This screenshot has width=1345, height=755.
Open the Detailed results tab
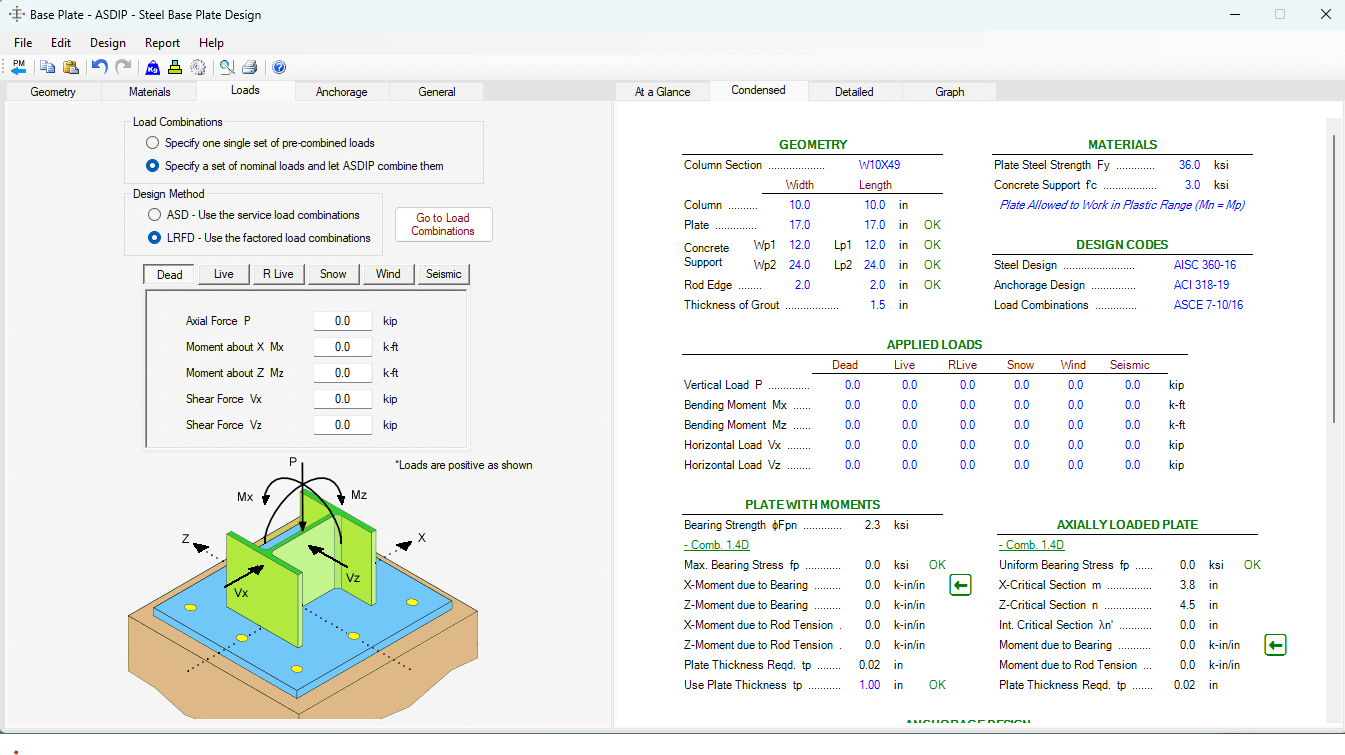[854, 92]
